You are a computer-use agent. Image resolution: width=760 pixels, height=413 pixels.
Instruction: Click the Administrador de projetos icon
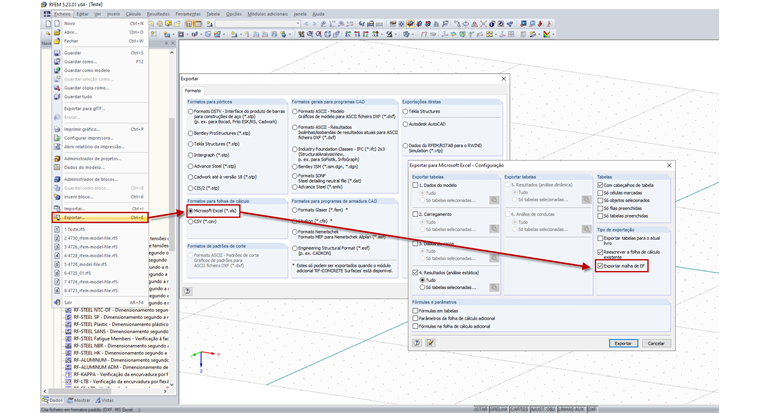tap(57, 159)
